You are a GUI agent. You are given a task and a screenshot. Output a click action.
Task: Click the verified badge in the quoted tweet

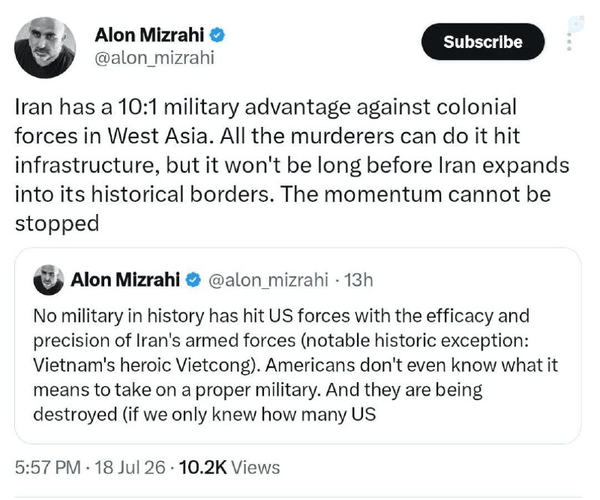pos(193,280)
